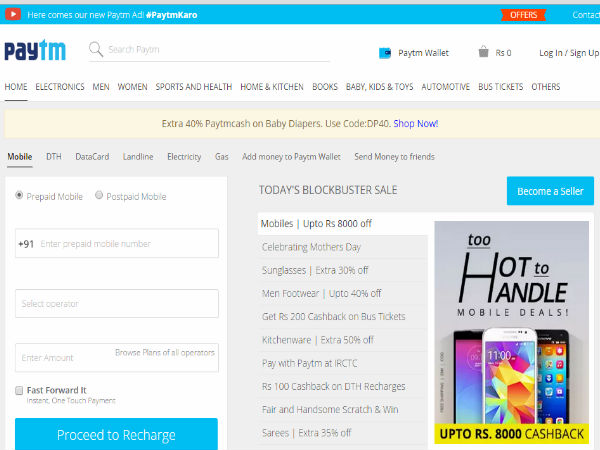Image resolution: width=600 pixels, height=450 pixels.
Task: Switch to the Electricity tab
Action: (x=183, y=157)
